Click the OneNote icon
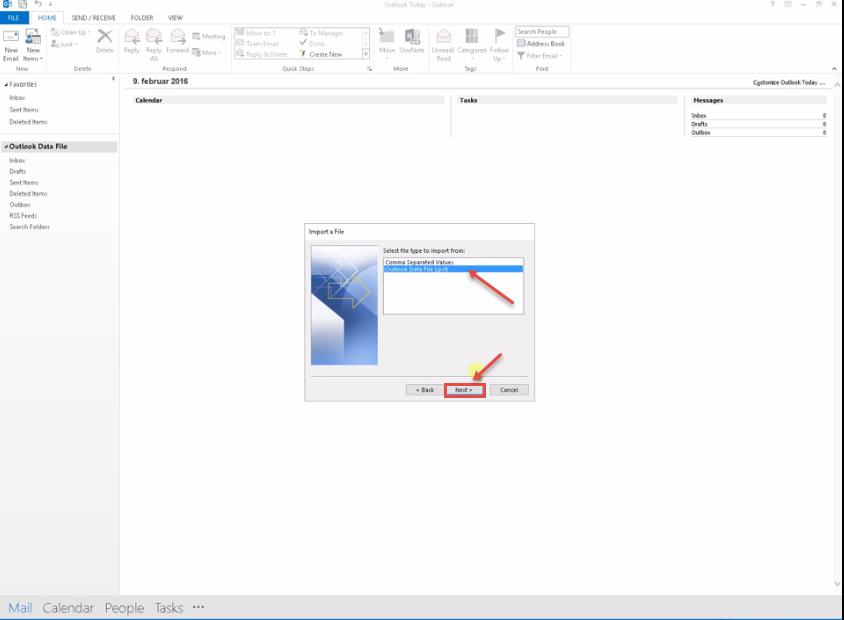The image size is (844, 620). (x=412, y=37)
